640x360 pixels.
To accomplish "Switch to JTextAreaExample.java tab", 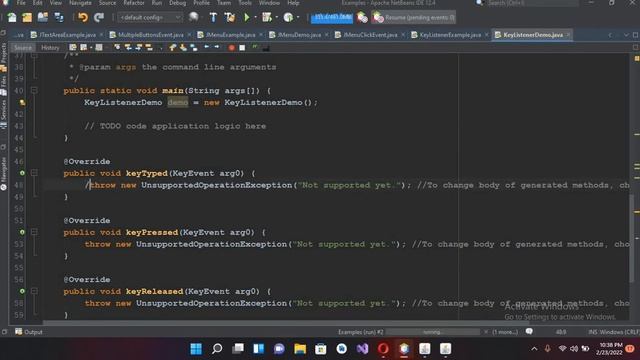I will point(67,35).
